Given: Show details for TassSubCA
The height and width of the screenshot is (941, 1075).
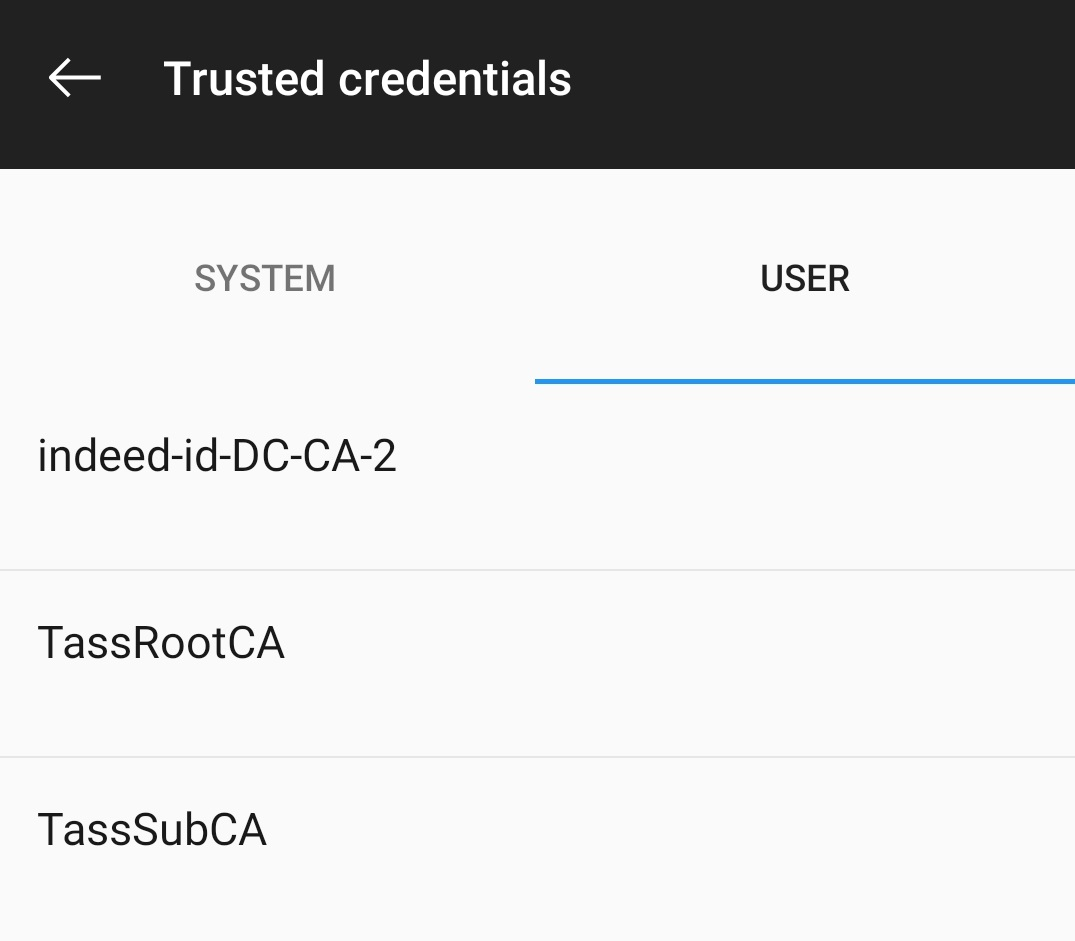Looking at the screenshot, I should point(152,830).
